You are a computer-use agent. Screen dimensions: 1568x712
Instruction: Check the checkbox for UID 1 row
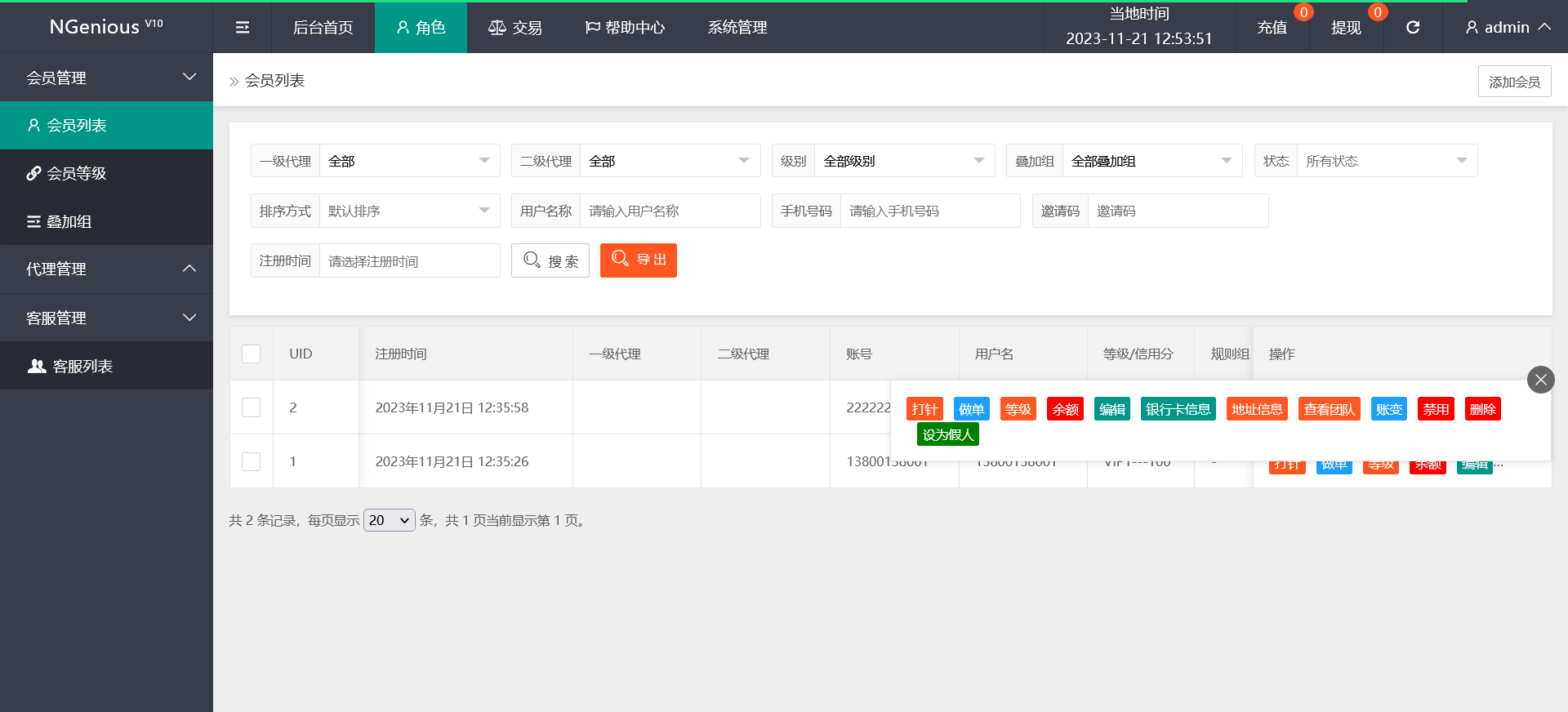[252, 461]
